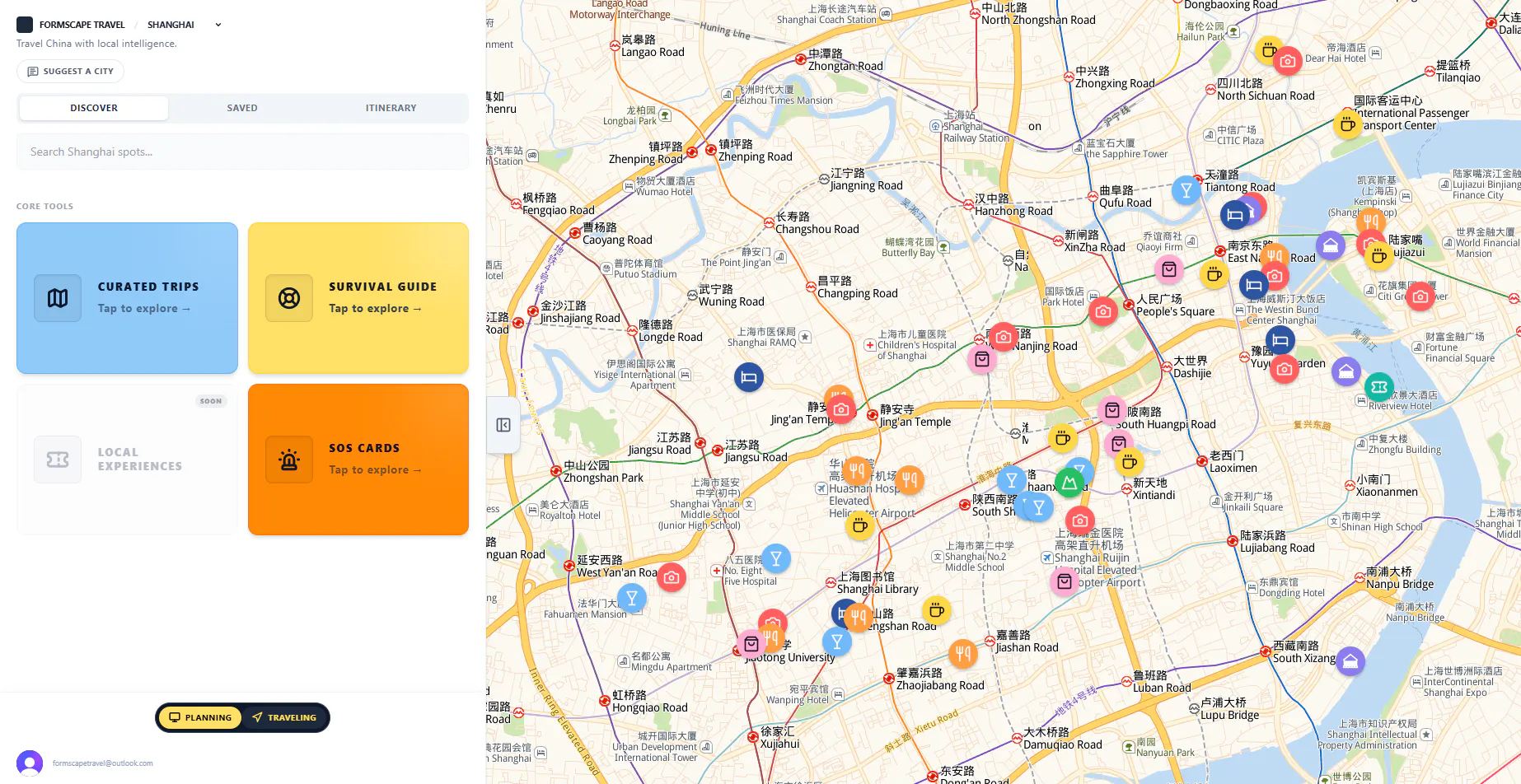Image resolution: width=1521 pixels, height=784 pixels.
Task: Open the camera marker beside Dear Hai Hotel
Action: coord(1288,61)
